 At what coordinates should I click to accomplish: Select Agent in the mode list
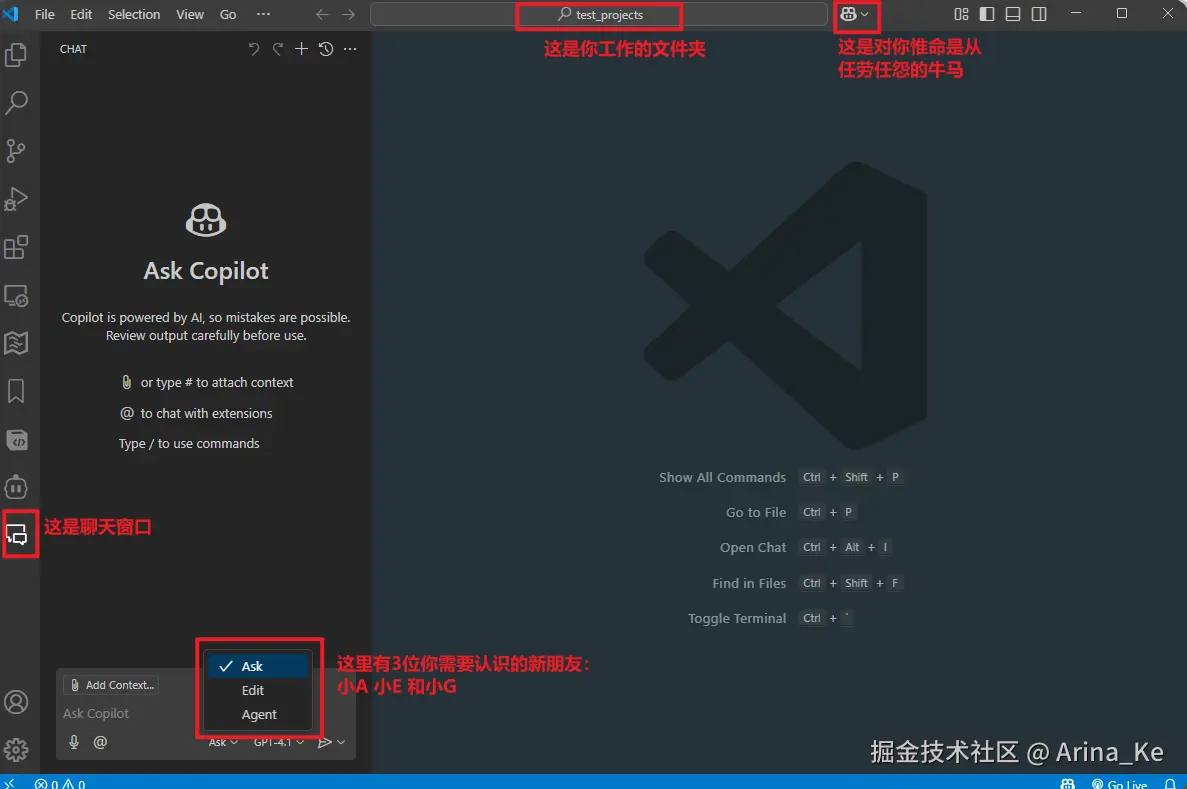[259, 715]
